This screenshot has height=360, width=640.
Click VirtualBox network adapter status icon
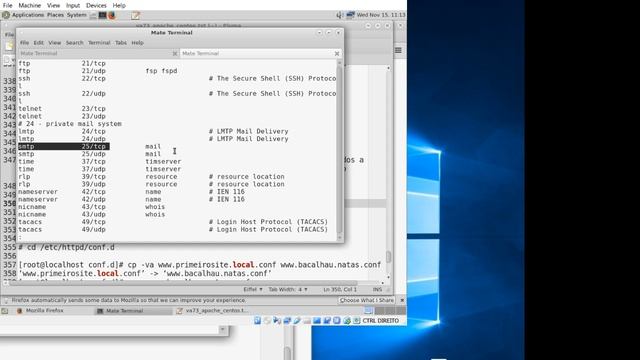tap(287, 321)
